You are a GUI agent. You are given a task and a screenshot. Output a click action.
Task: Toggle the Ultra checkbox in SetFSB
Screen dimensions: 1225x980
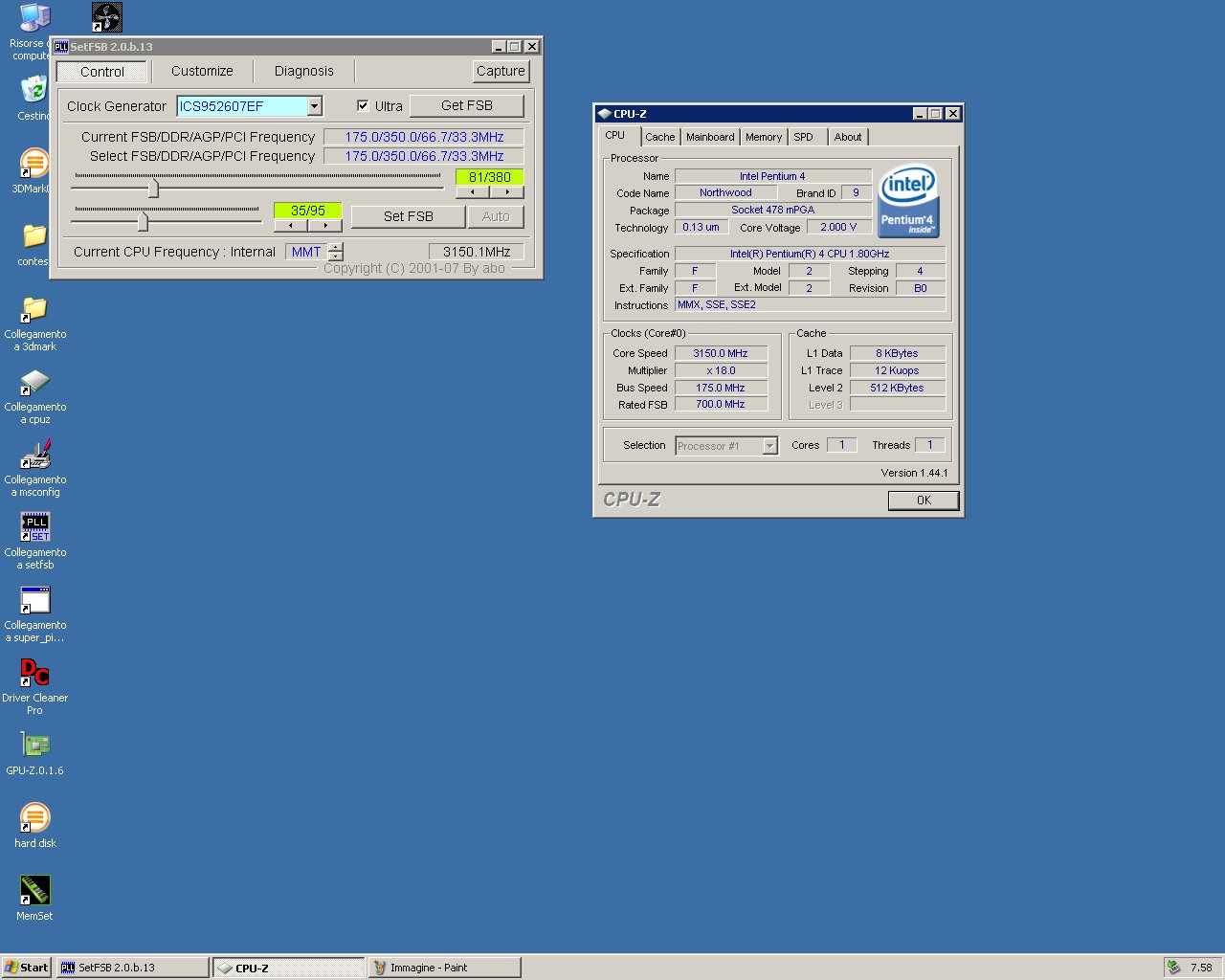coord(363,105)
